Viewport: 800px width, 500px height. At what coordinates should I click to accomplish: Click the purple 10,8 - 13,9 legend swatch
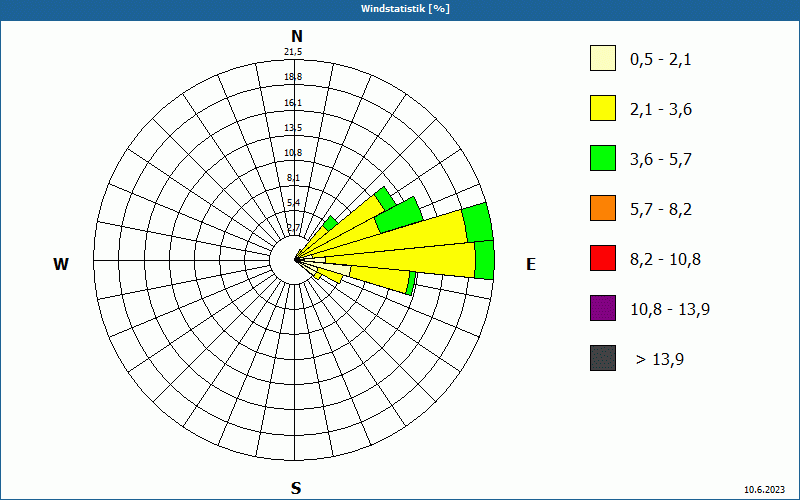603,308
